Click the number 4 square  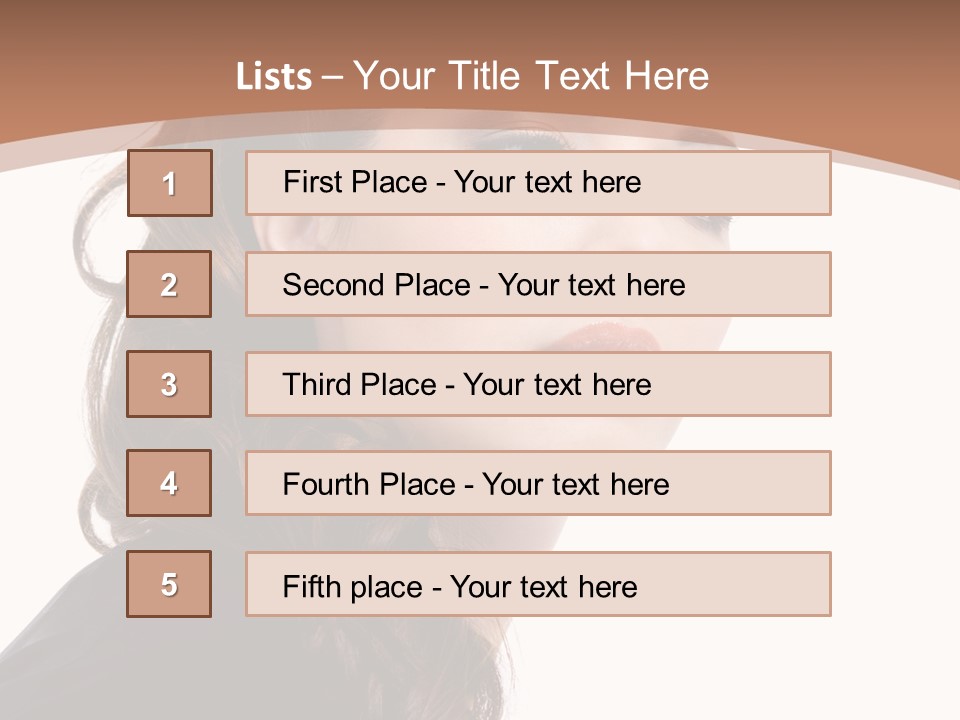tap(169, 483)
